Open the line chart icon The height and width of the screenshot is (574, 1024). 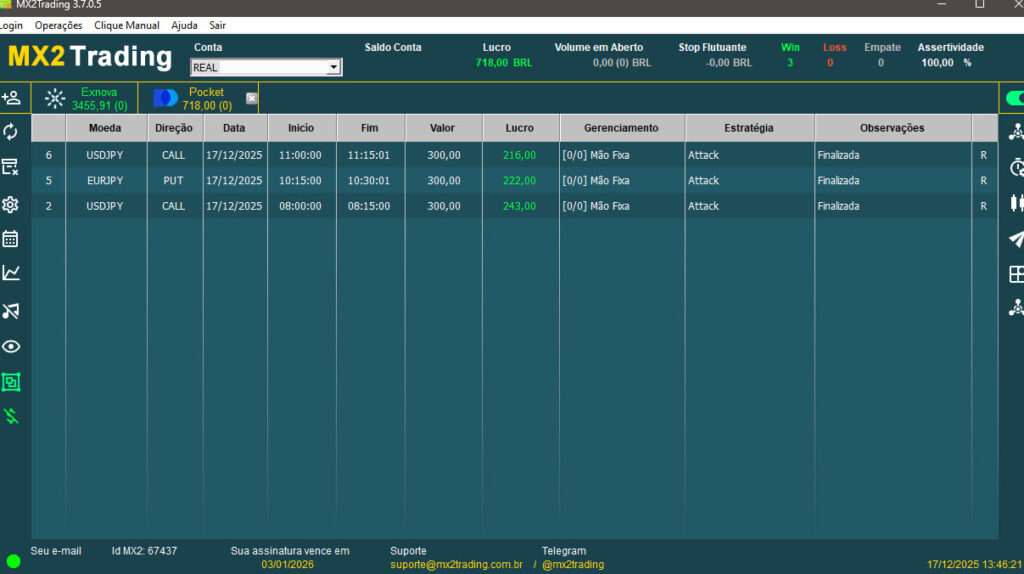[x=11, y=273]
